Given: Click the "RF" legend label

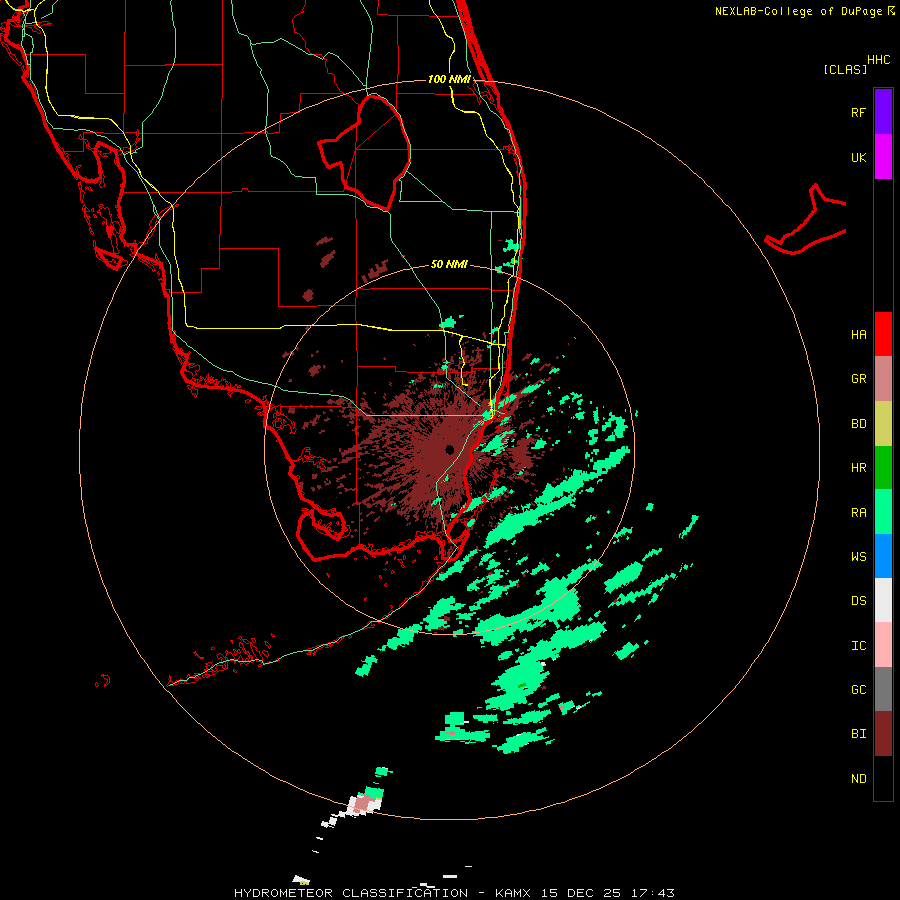Looking at the screenshot, I should (x=858, y=112).
